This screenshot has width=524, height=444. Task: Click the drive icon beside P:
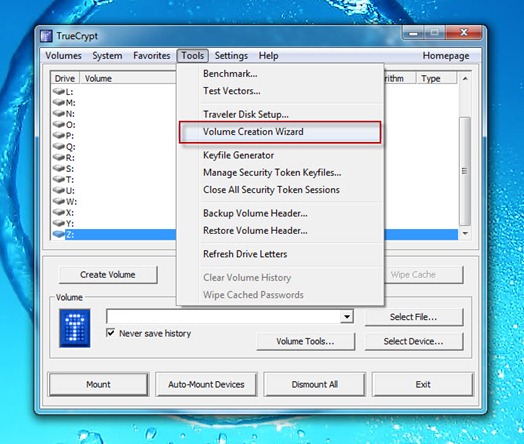[x=58, y=135]
